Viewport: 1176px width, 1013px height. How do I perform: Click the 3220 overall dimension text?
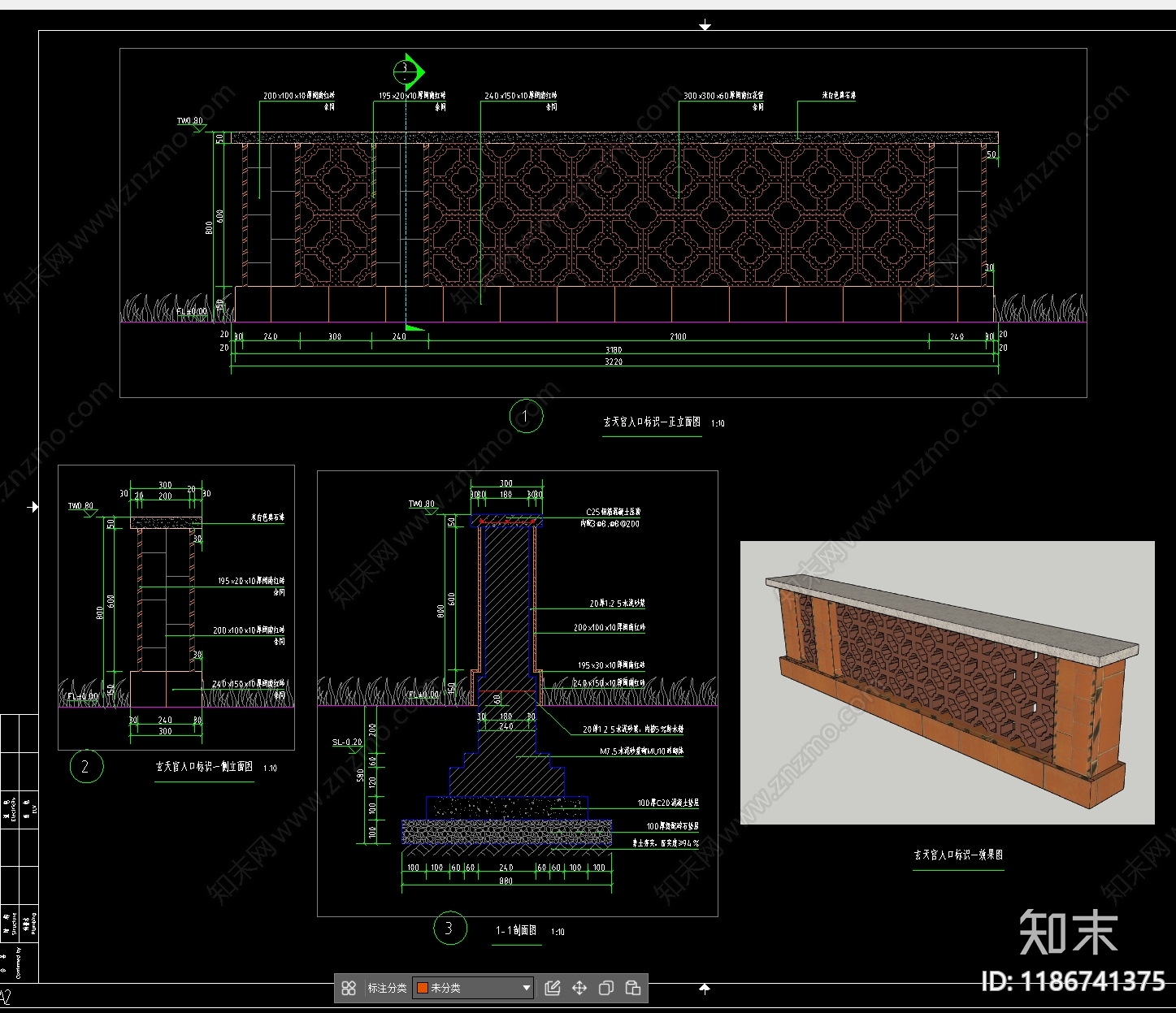pyautogui.click(x=614, y=361)
